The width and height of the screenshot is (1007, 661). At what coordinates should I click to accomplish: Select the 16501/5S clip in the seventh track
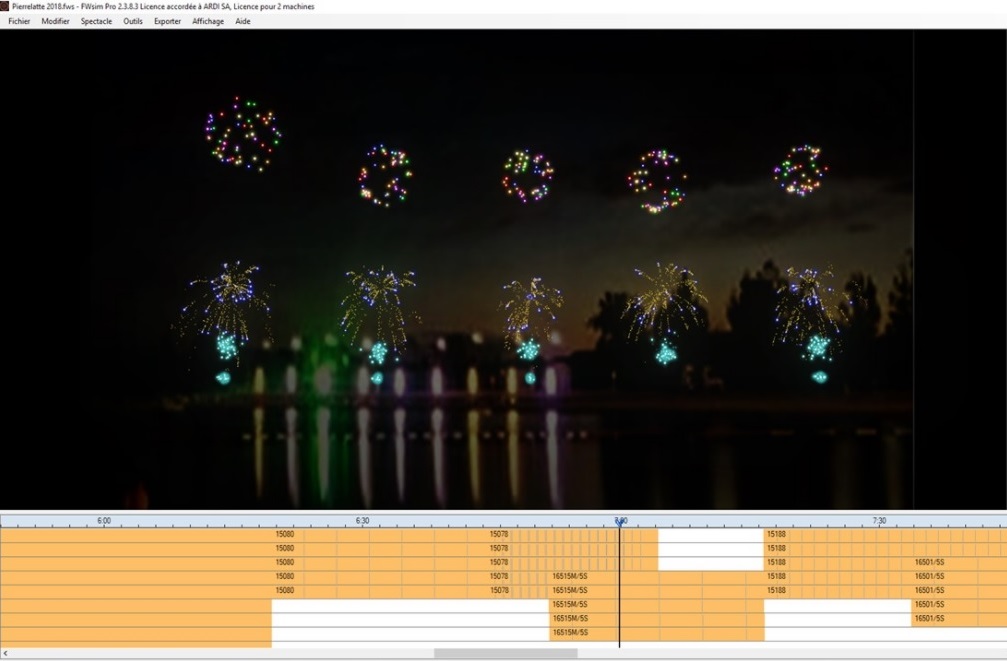tap(929, 619)
